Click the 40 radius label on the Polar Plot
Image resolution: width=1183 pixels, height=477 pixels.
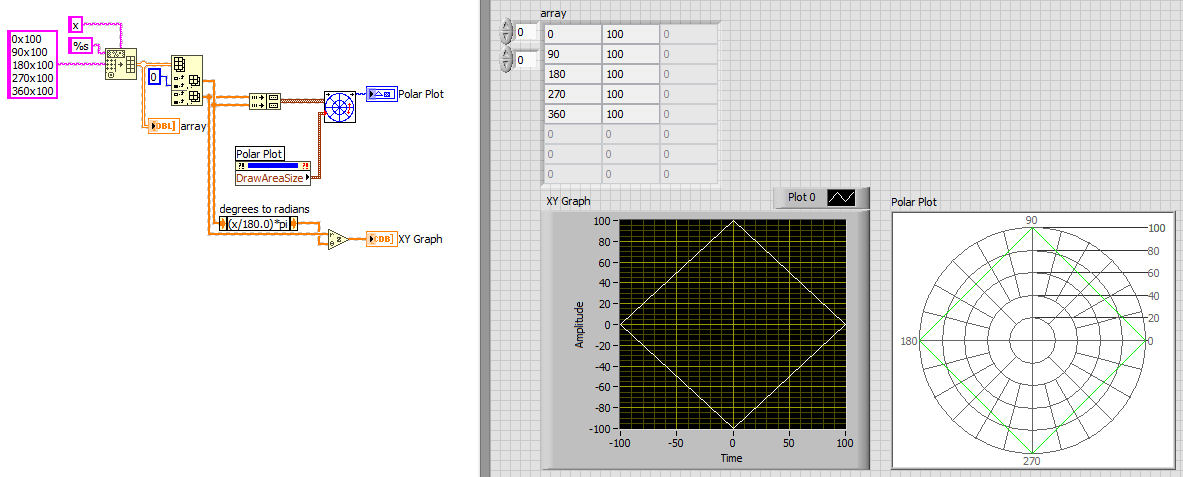(x=1153, y=294)
